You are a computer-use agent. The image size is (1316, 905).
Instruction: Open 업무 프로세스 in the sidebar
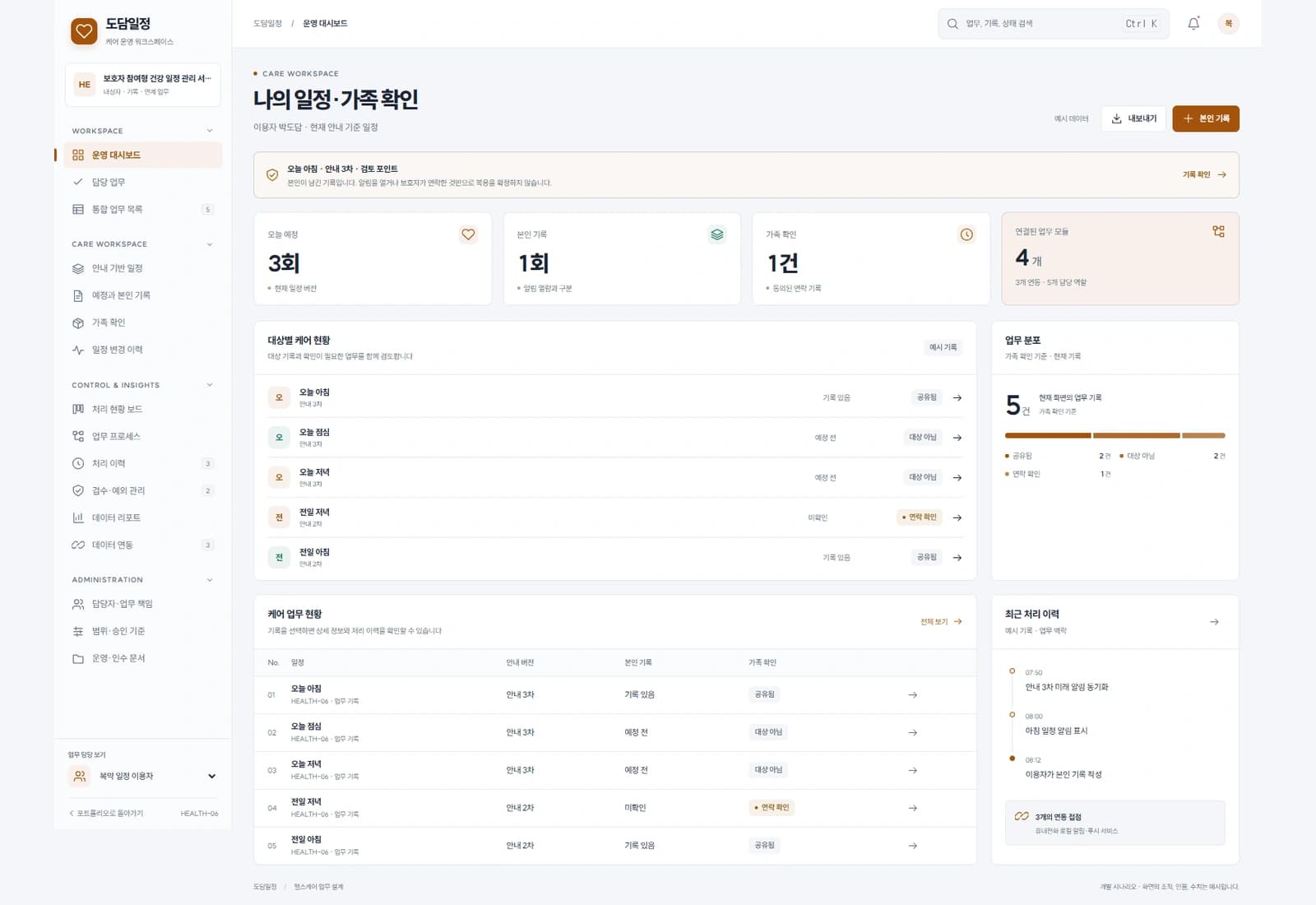[x=143, y=436]
